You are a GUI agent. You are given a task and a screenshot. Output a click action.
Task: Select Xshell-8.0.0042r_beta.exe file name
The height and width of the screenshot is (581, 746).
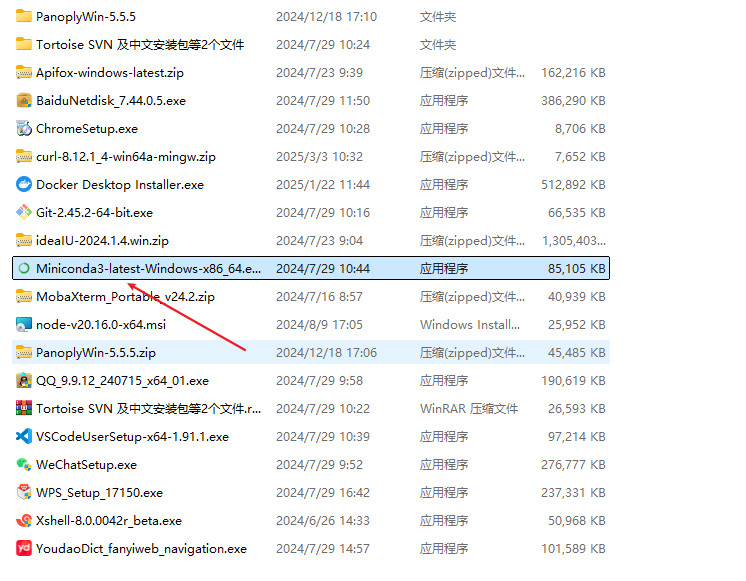coord(109,521)
